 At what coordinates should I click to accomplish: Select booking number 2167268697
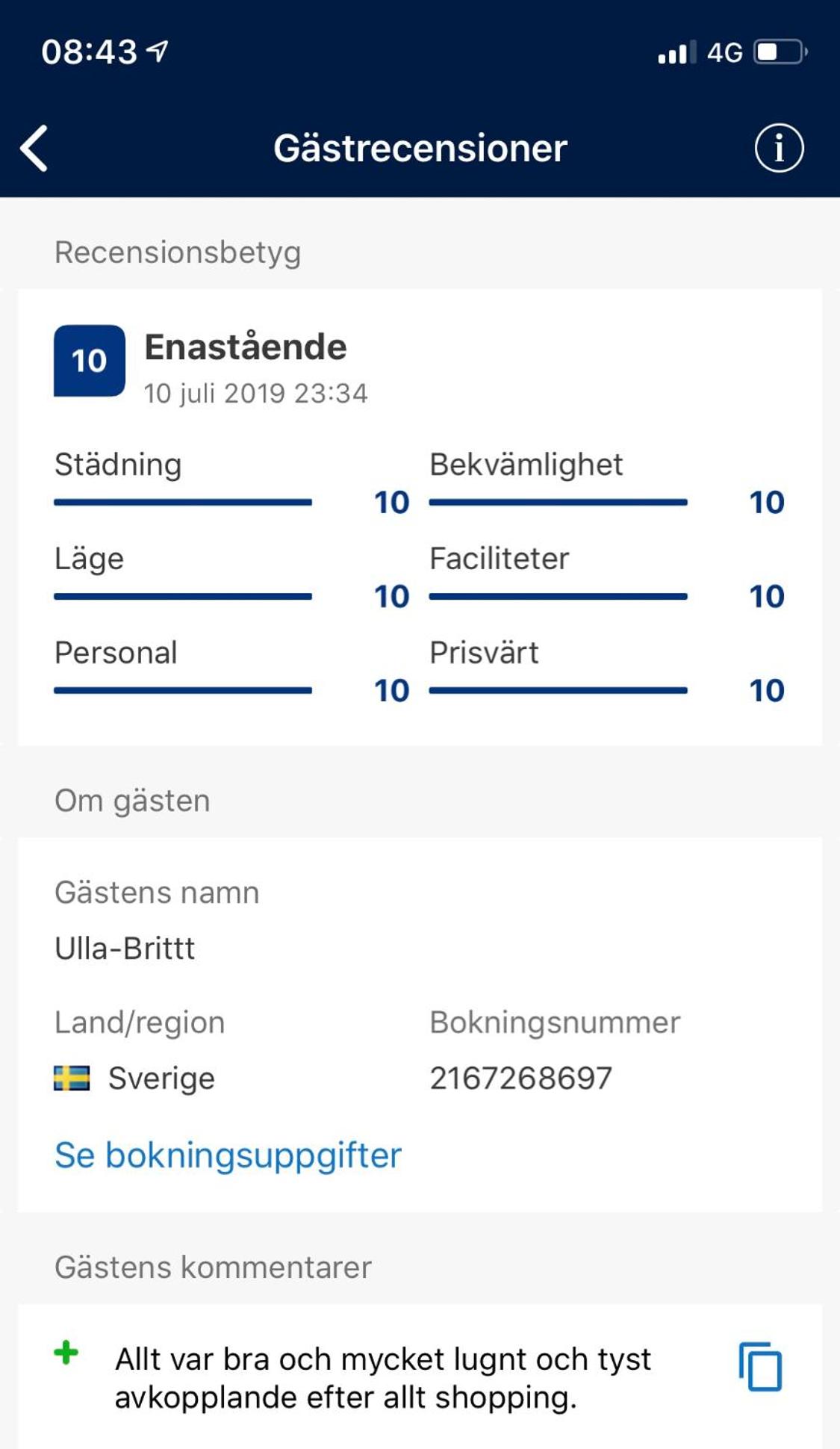[521, 1078]
